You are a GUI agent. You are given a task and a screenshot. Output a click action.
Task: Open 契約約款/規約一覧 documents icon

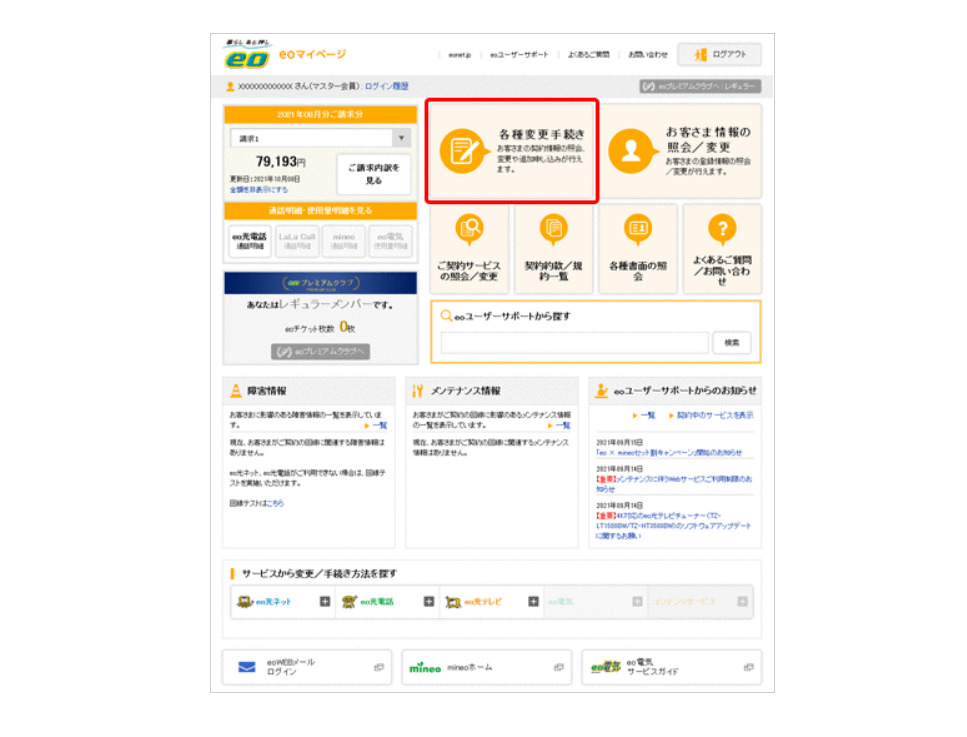pos(553,229)
